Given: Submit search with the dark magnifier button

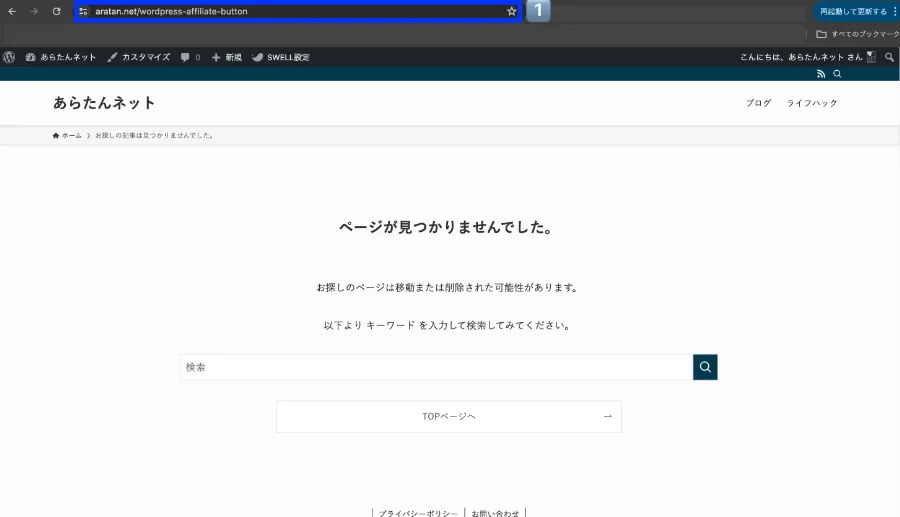Looking at the screenshot, I should (x=705, y=367).
